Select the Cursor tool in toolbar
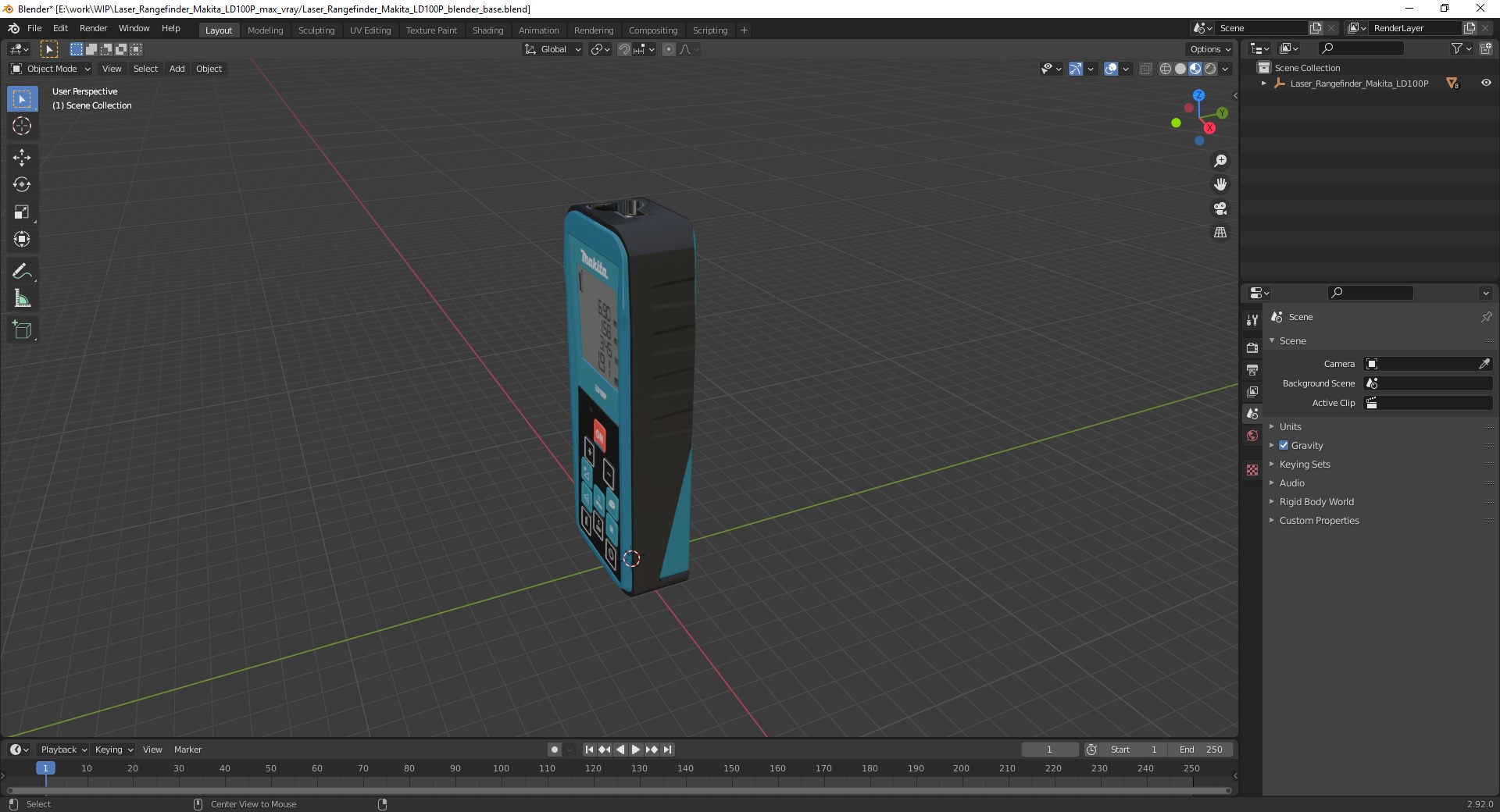The image size is (1500, 812). click(x=22, y=126)
